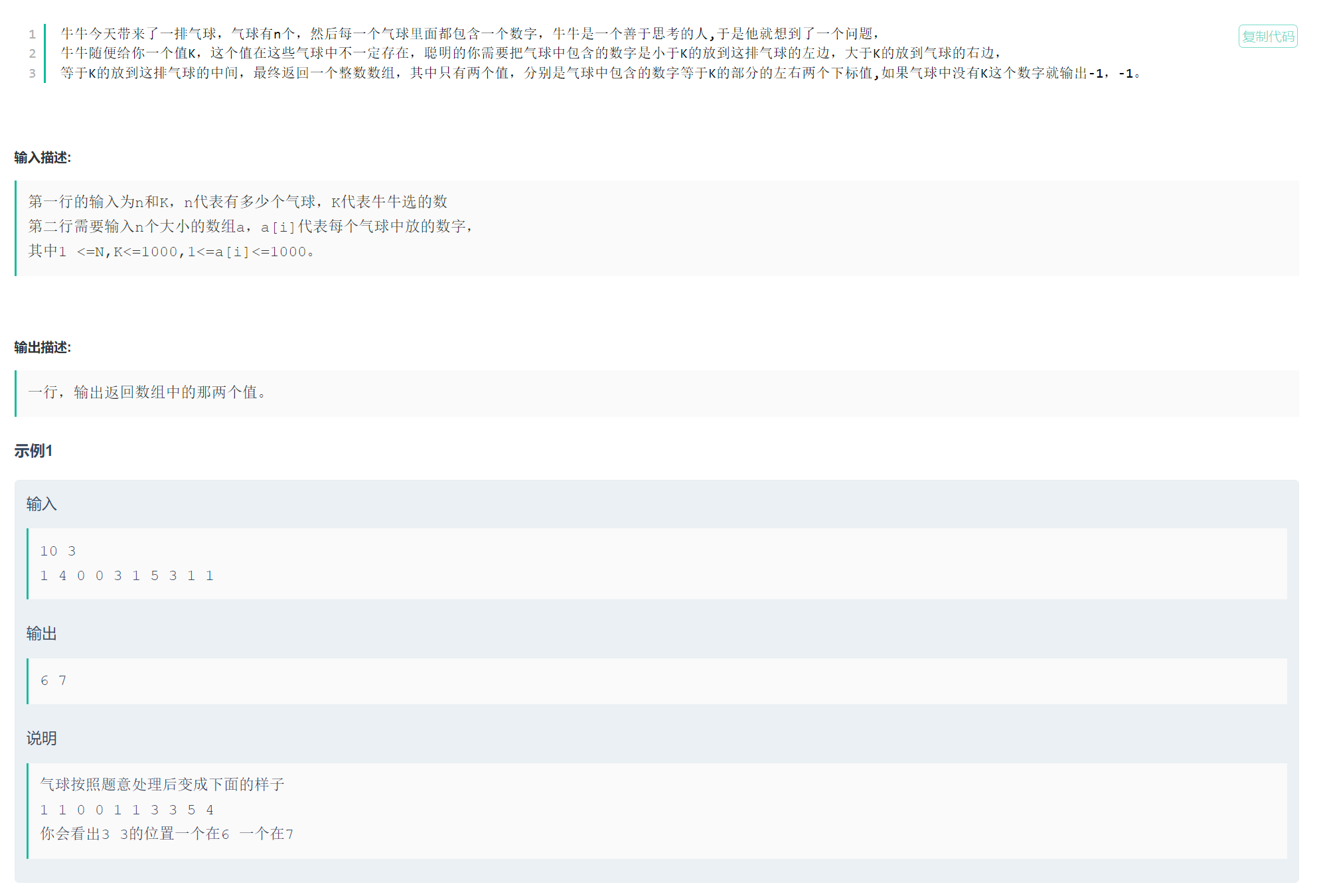Click the text 一行，输出返回数组中的那两个值
Screen dimensions: 1321x896
pos(147,392)
